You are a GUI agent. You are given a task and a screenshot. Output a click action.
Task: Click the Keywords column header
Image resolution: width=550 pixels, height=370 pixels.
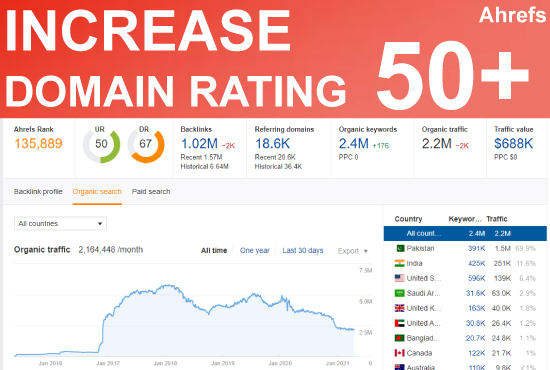point(465,219)
